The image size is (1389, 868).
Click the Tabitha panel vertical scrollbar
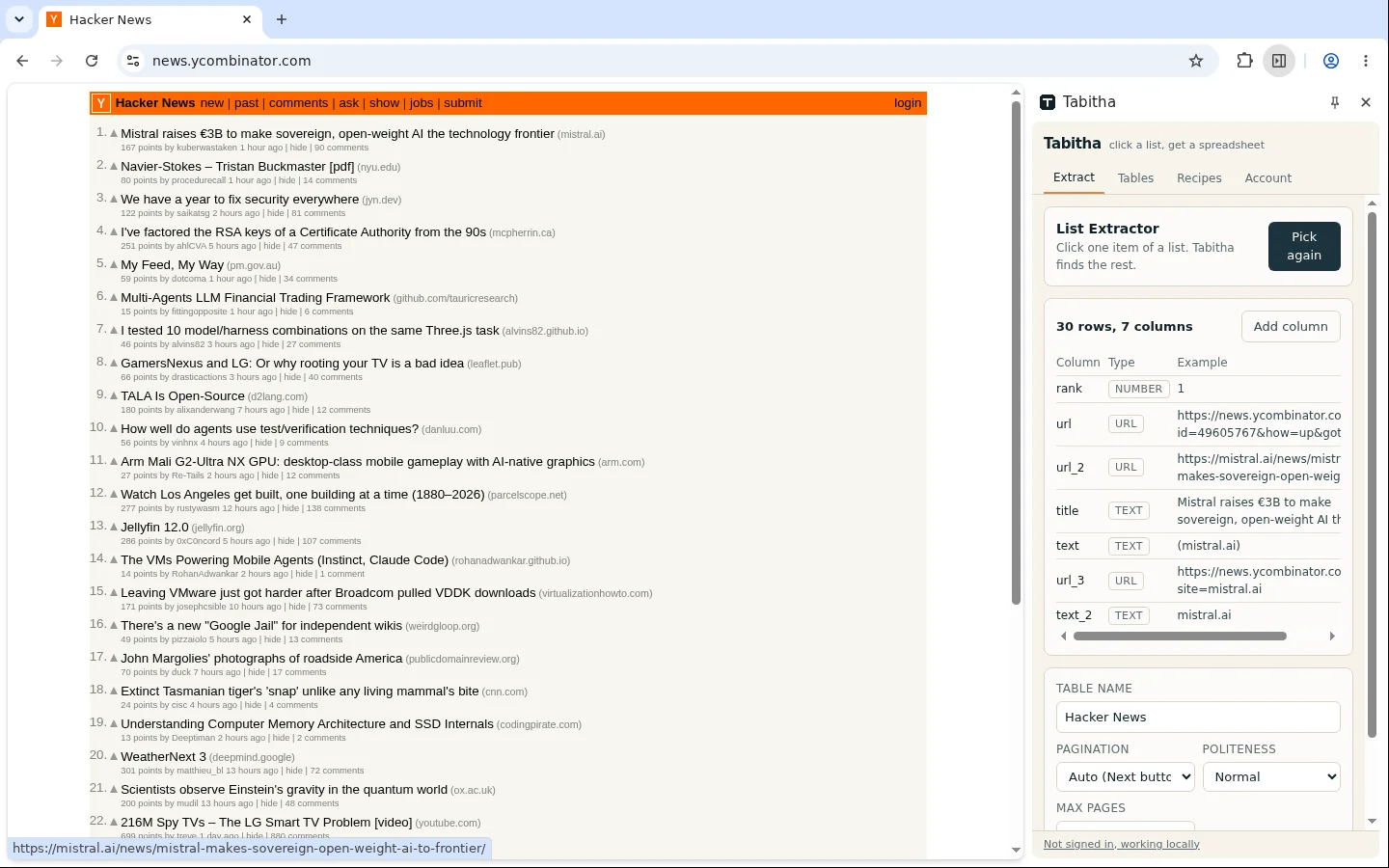click(x=1372, y=473)
